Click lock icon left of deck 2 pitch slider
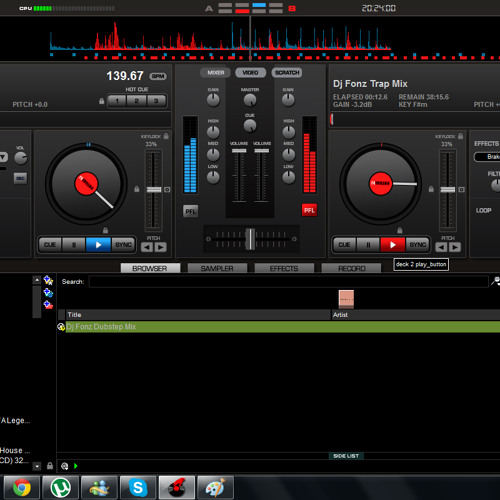This screenshot has height=500, width=500. click(x=431, y=189)
